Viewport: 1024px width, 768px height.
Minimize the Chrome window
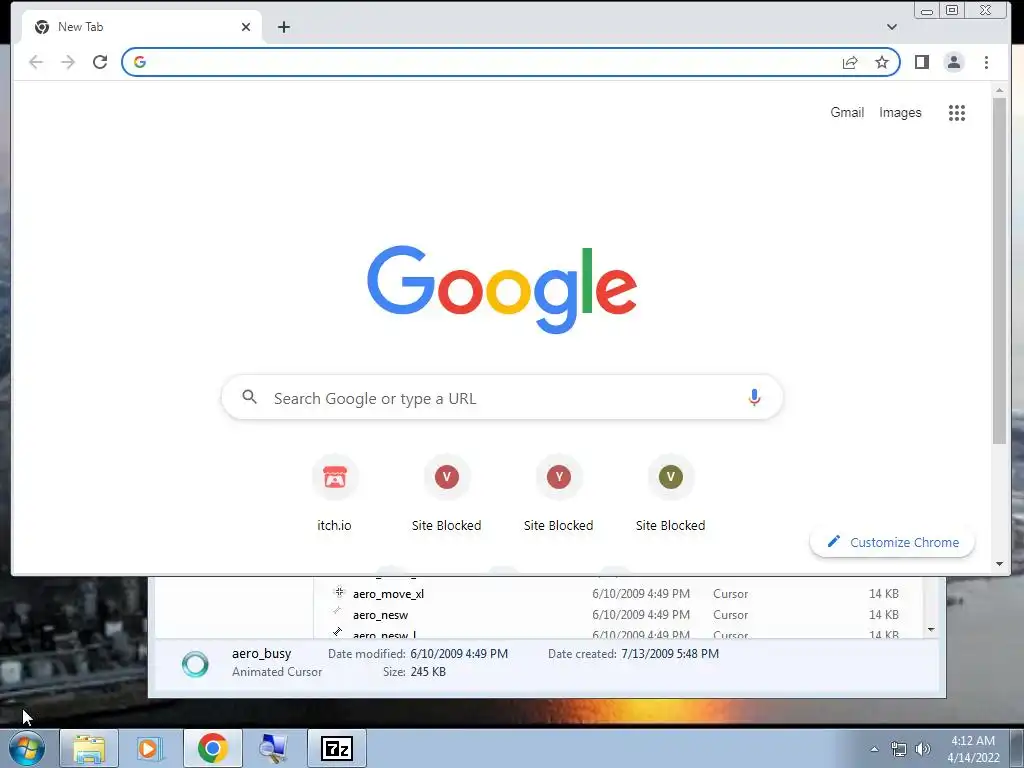[x=927, y=10]
